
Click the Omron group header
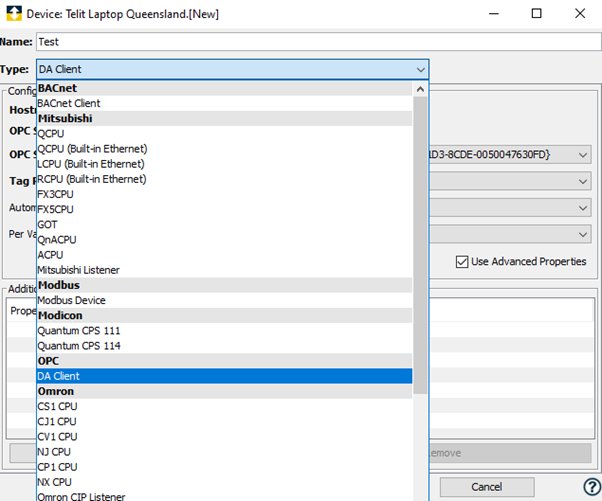point(225,392)
